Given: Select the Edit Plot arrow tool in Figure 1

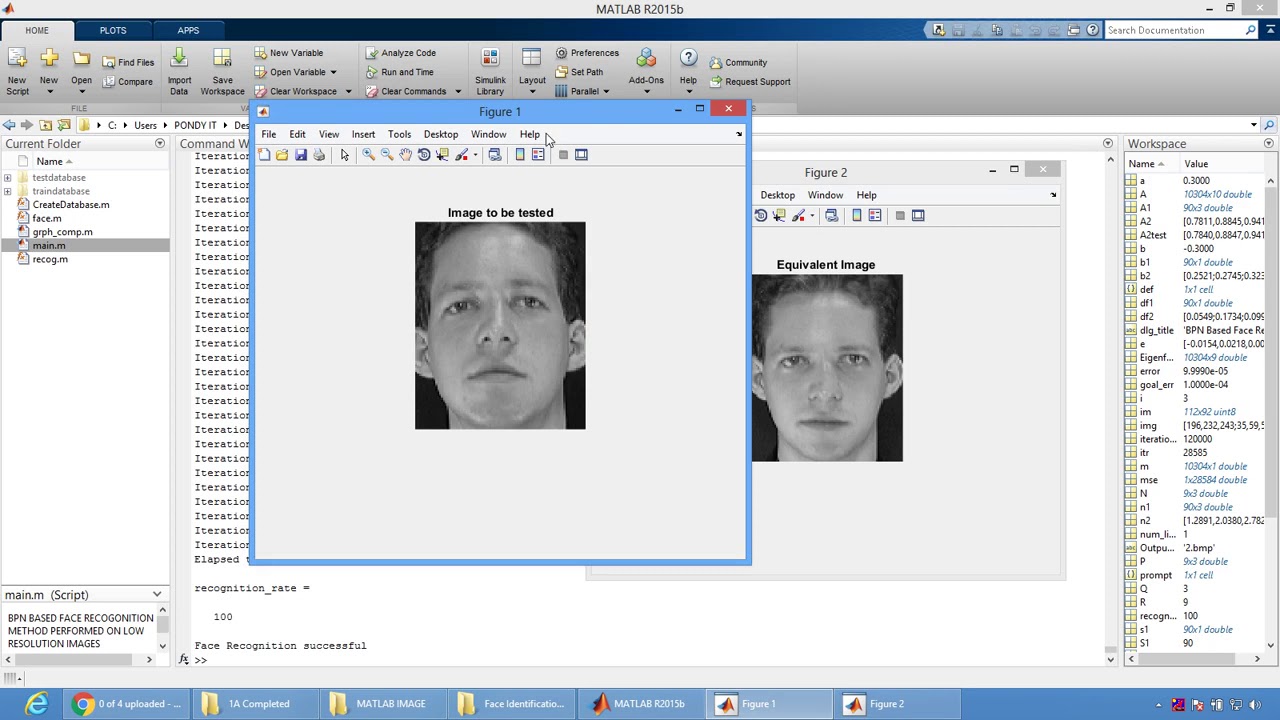Looking at the screenshot, I should pos(344,155).
